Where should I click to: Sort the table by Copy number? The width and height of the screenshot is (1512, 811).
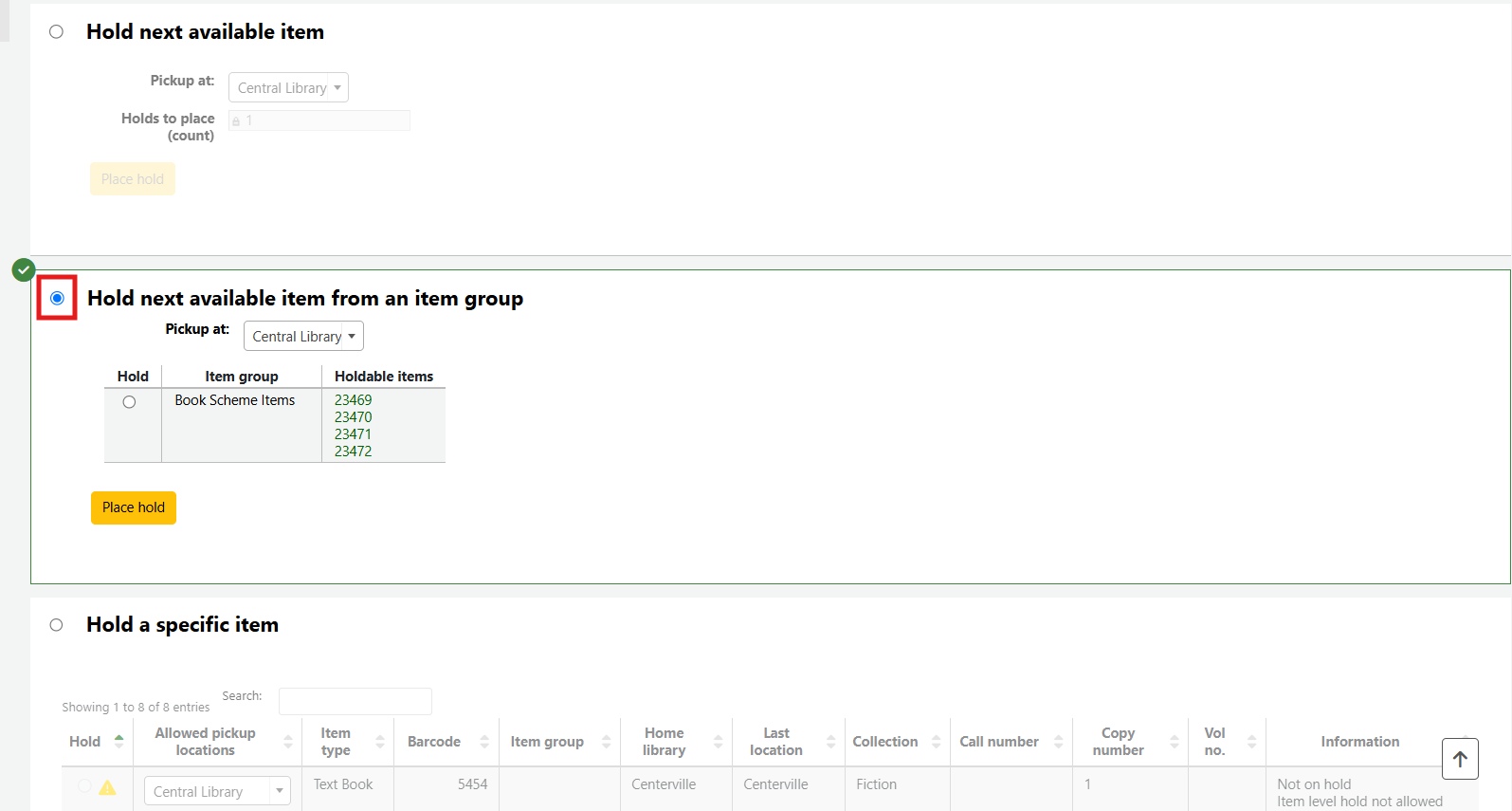pos(1130,742)
